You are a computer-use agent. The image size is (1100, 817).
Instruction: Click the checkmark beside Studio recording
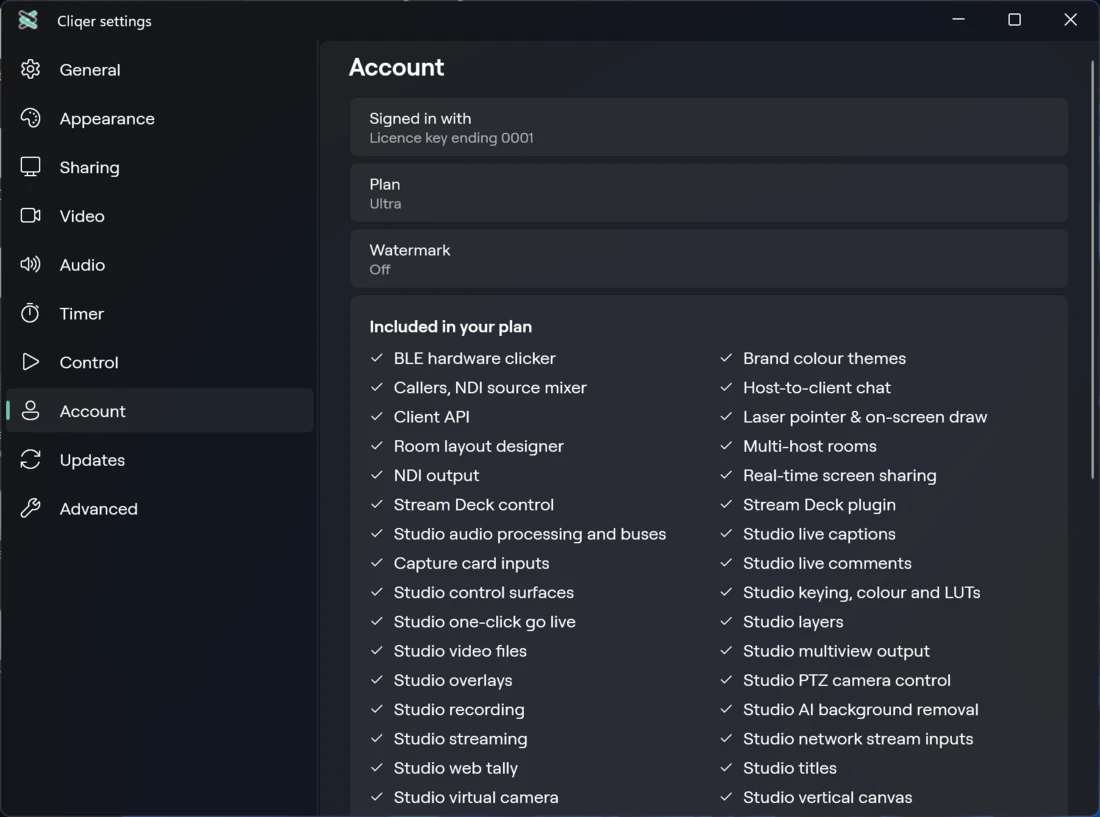click(x=377, y=709)
